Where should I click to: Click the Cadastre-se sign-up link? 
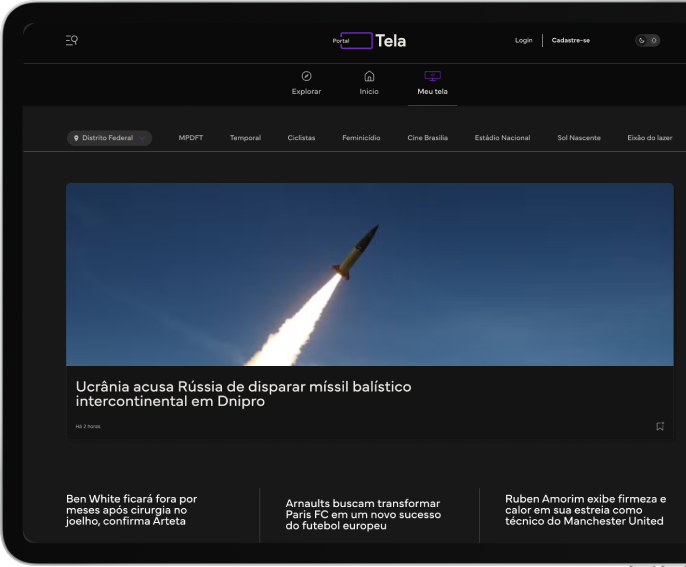point(570,40)
